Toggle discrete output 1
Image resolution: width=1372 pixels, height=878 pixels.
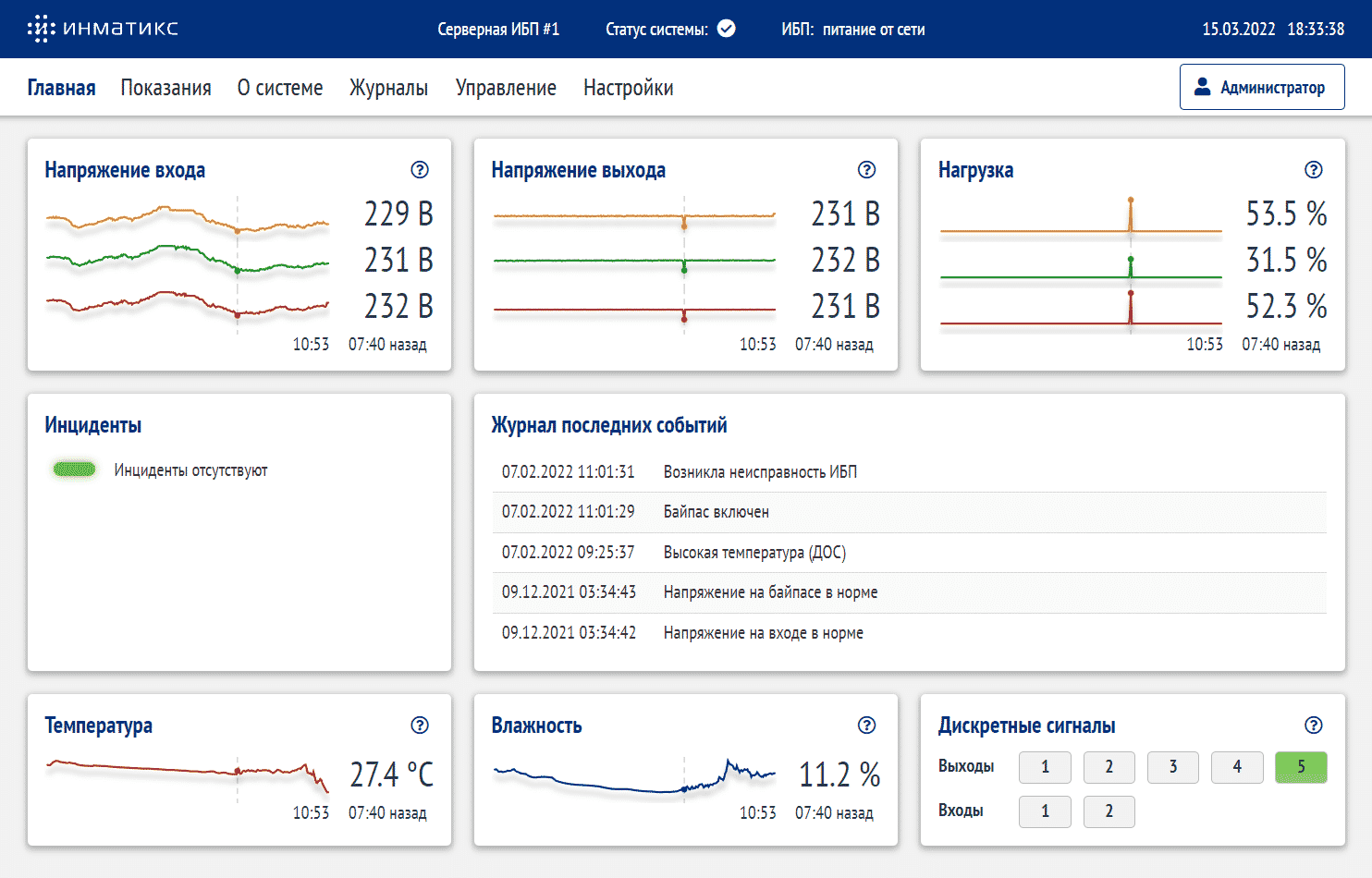click(x=1045, y=767)
